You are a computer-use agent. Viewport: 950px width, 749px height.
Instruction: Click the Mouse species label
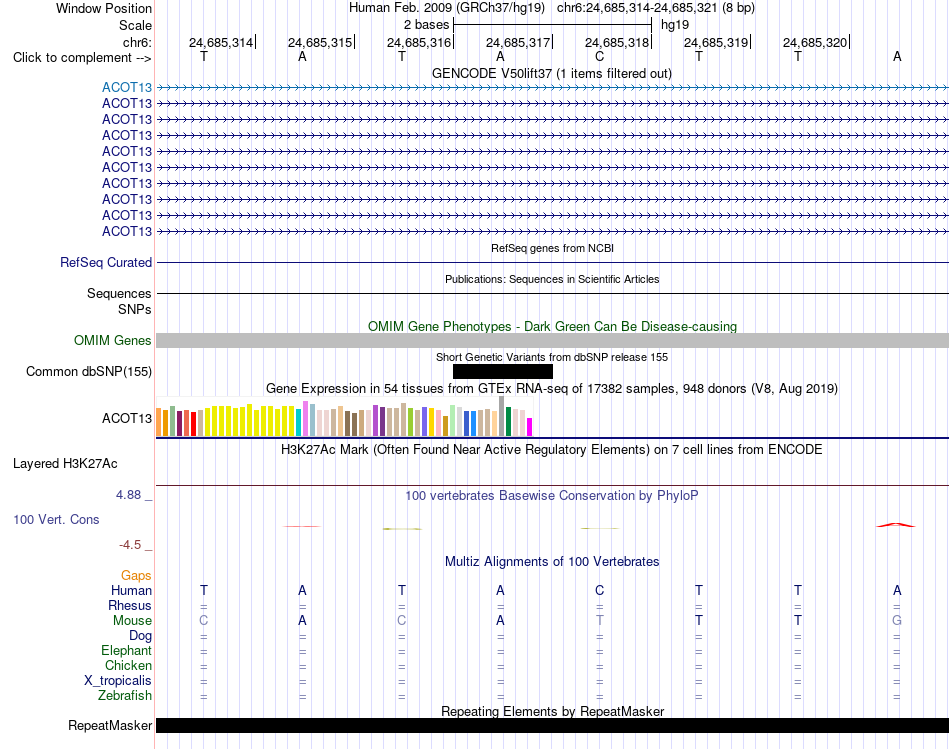132,621
